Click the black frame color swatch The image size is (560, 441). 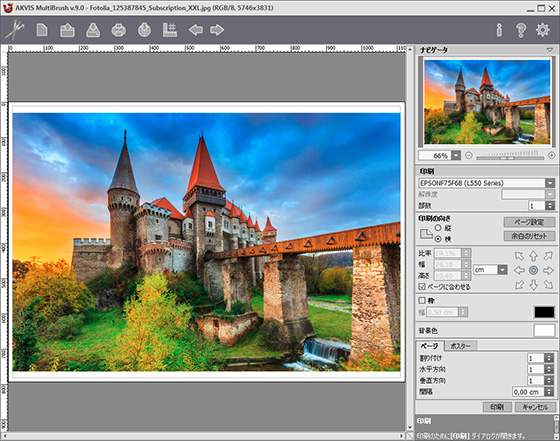tap(544, 312)
